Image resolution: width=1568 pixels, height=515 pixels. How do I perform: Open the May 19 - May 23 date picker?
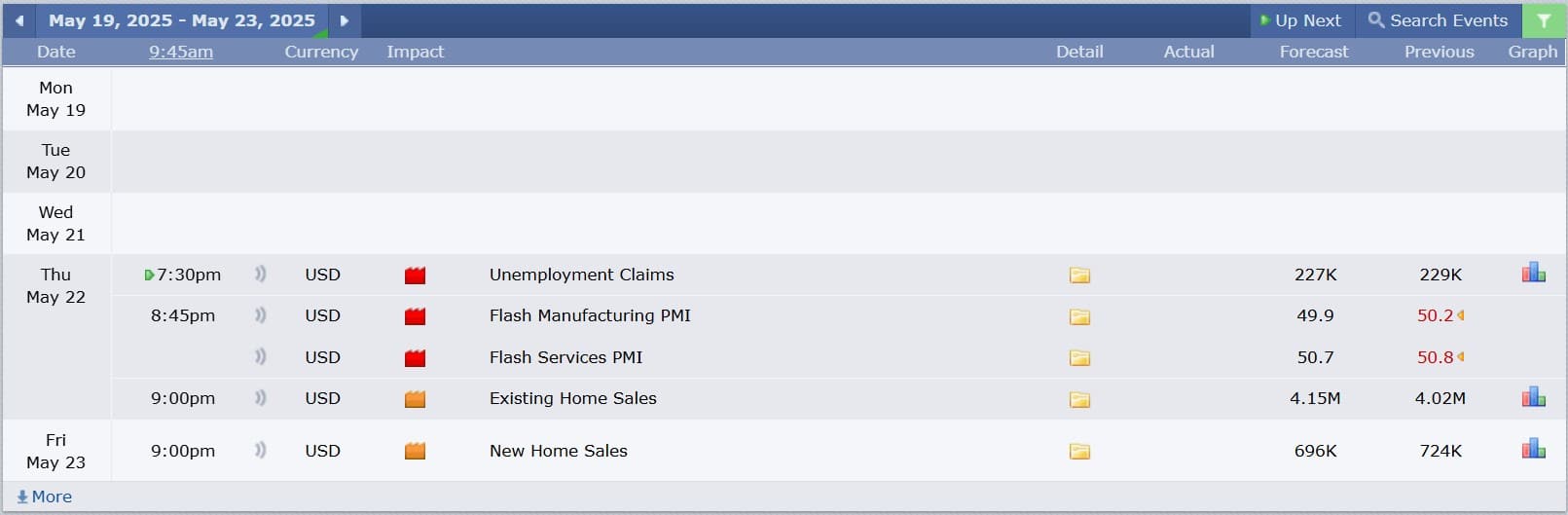[182, 20]
